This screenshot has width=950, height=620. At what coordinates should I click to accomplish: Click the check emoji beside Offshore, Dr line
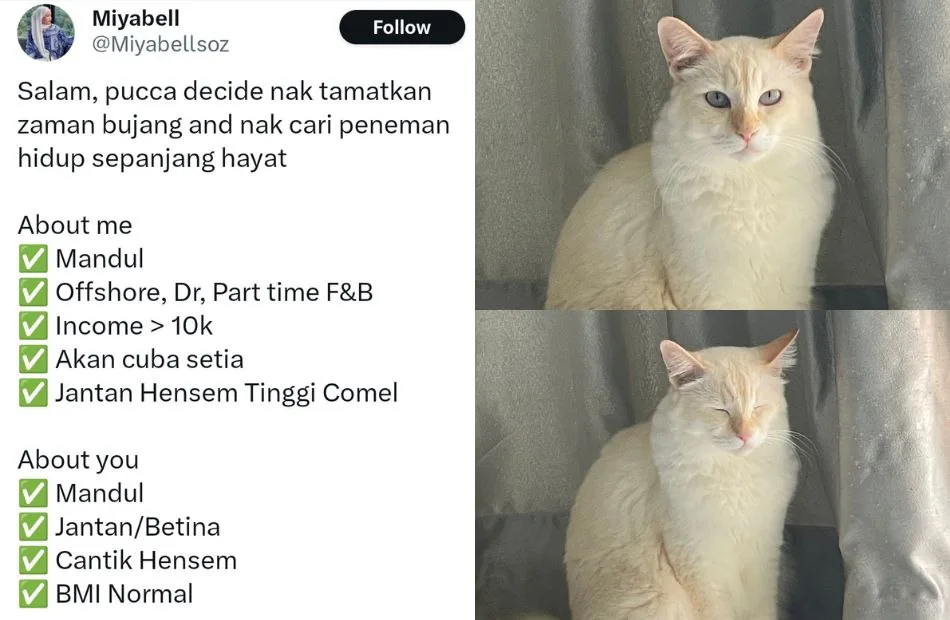click(x=33, y=292)
